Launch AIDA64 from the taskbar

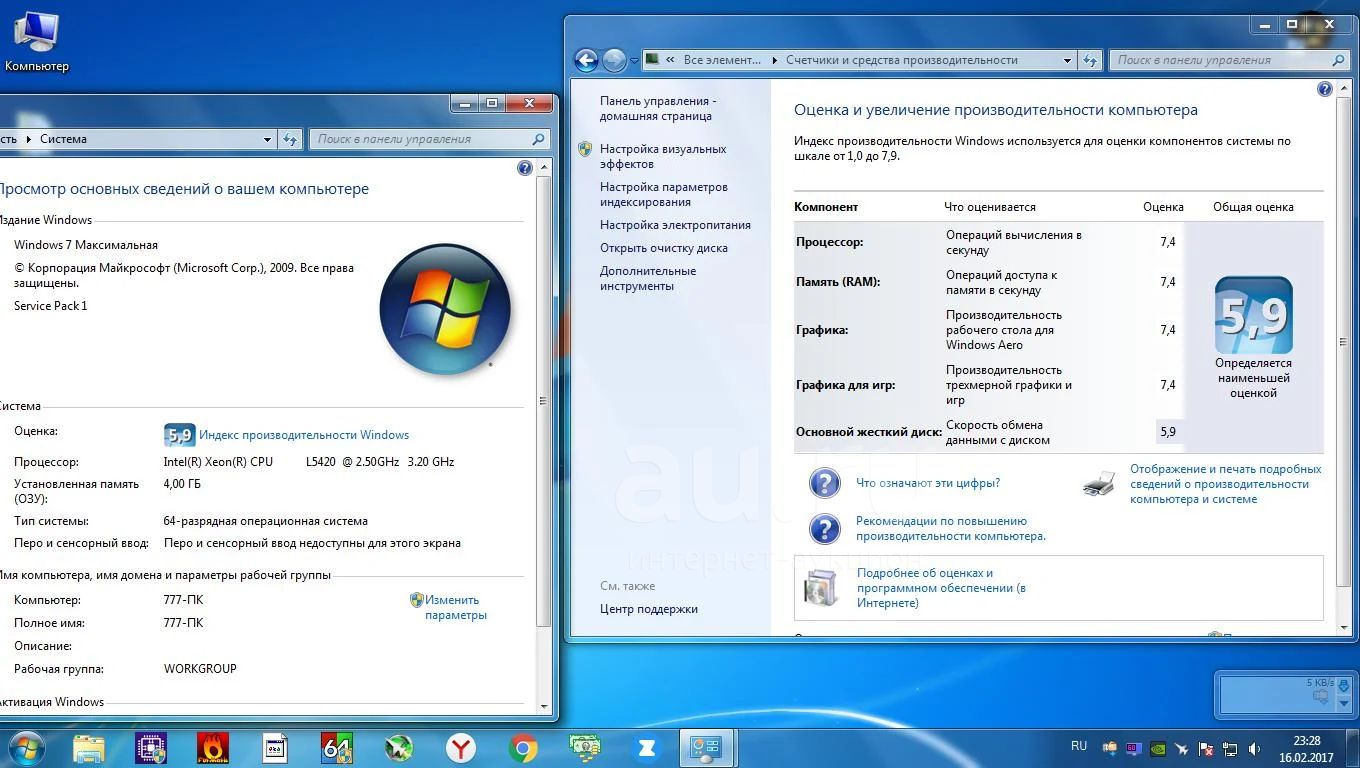point(336,748)
